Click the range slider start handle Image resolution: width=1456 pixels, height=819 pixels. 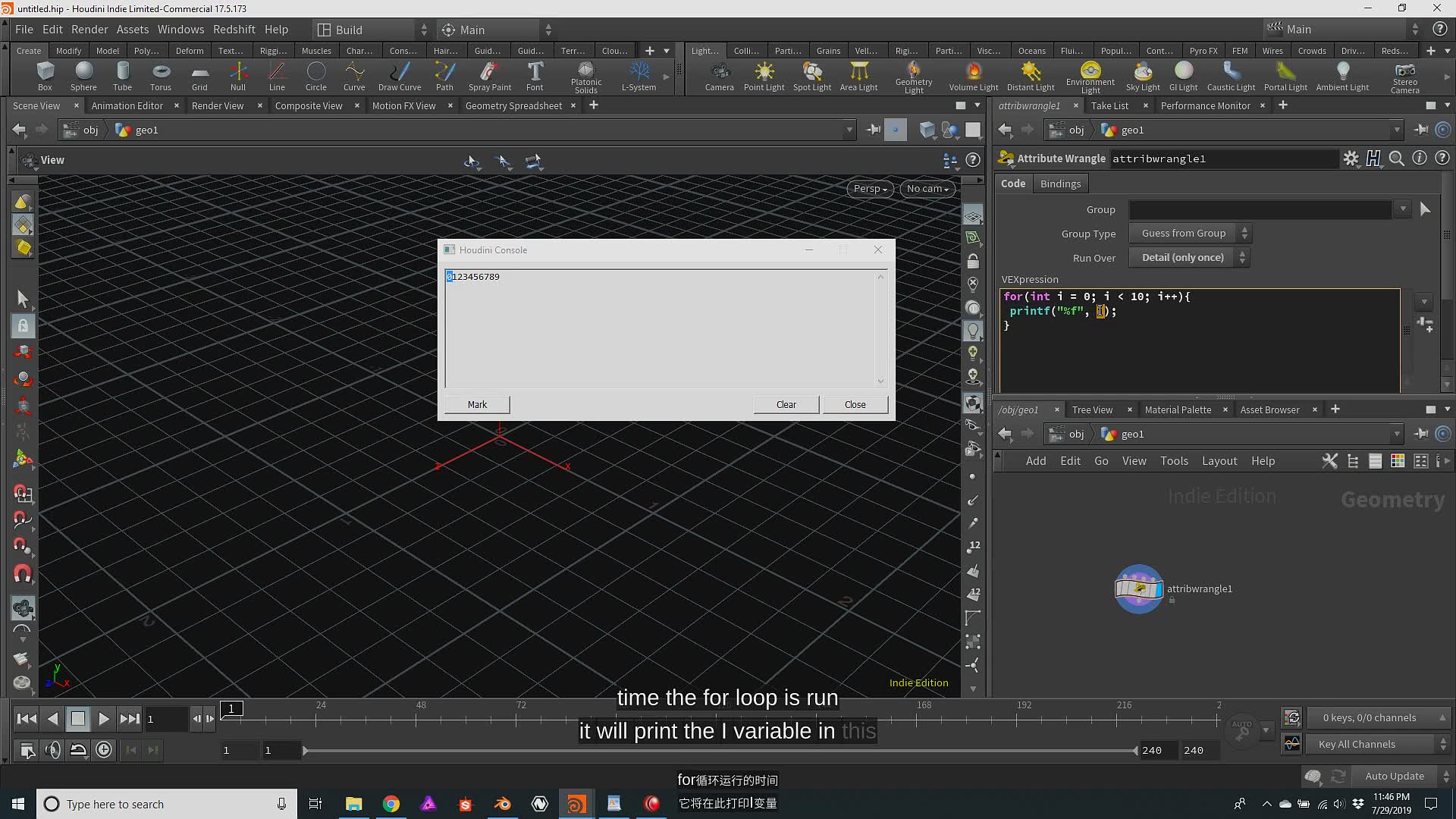pos(305,751)
